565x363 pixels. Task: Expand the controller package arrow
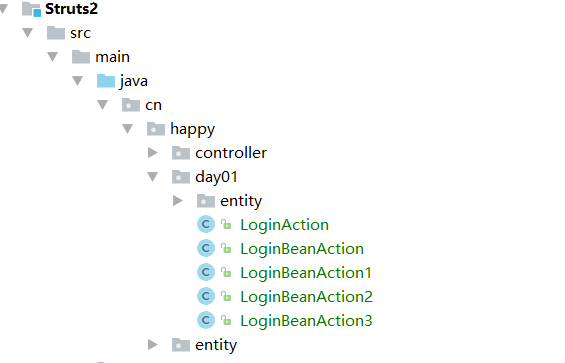coord(153,153)
